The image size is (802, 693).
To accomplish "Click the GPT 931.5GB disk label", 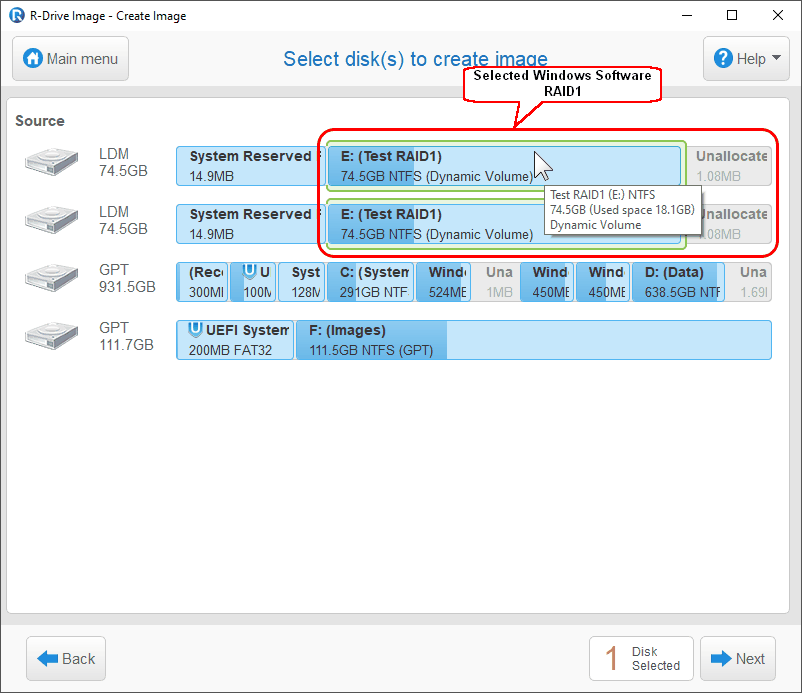I will 127,278.
